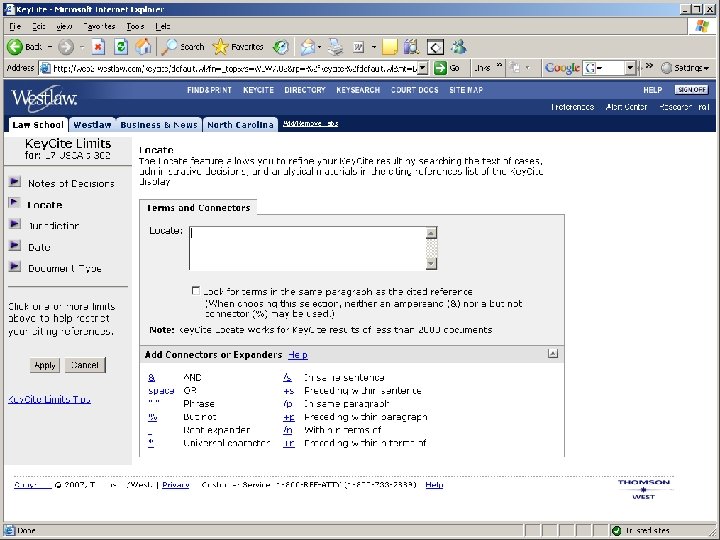Screen dimensions: 720x540
Task: Click the green Refresh page icon
Action: pos(121,46)
